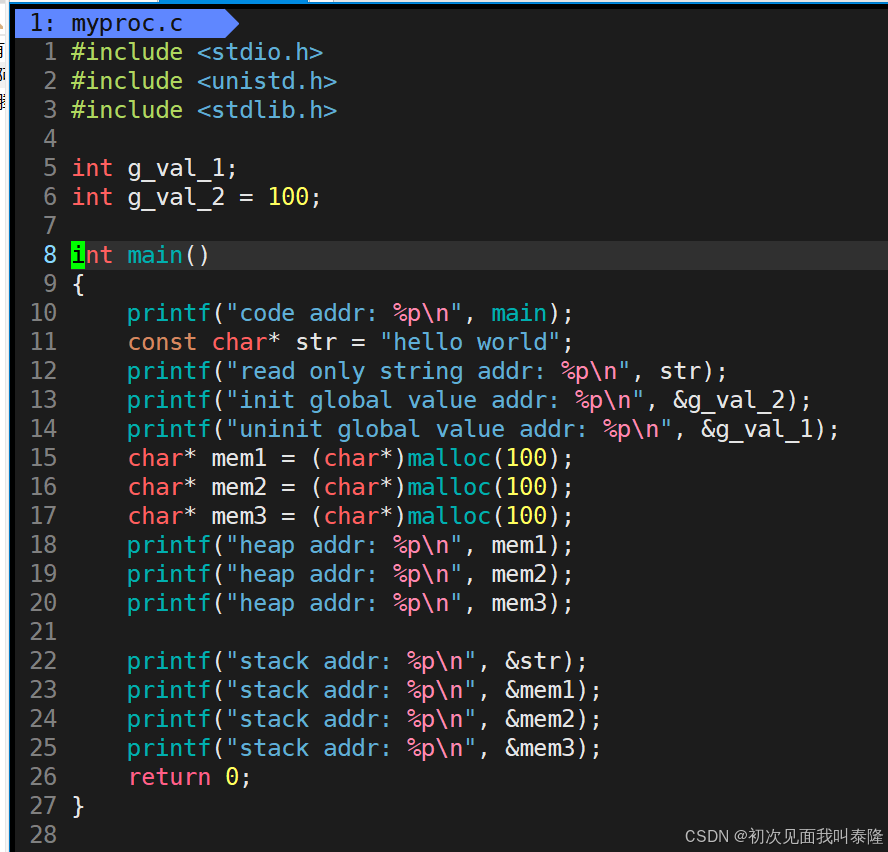888x852 pixels.
Task: Click line number 21 in the gutter
Action: click(x=43, y=632)
